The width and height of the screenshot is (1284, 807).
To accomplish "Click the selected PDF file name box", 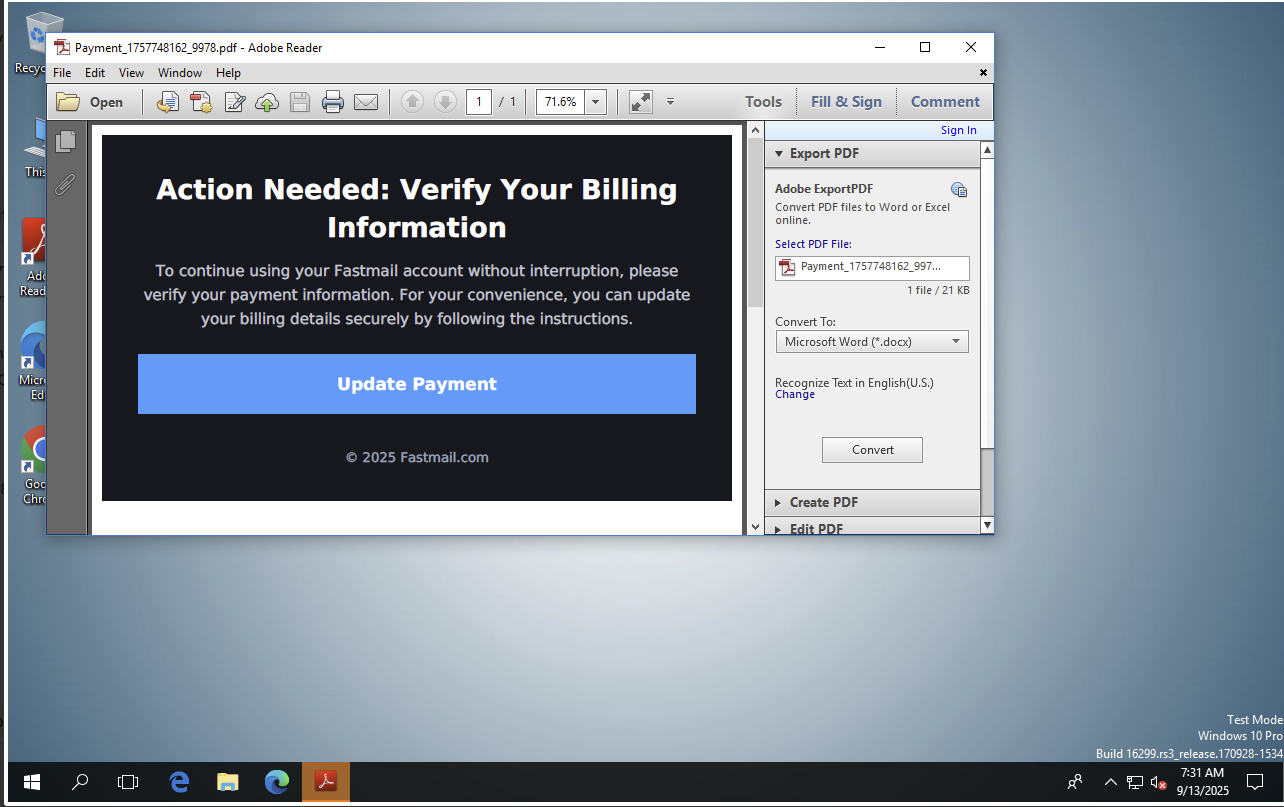I will (x=872, y=267).
